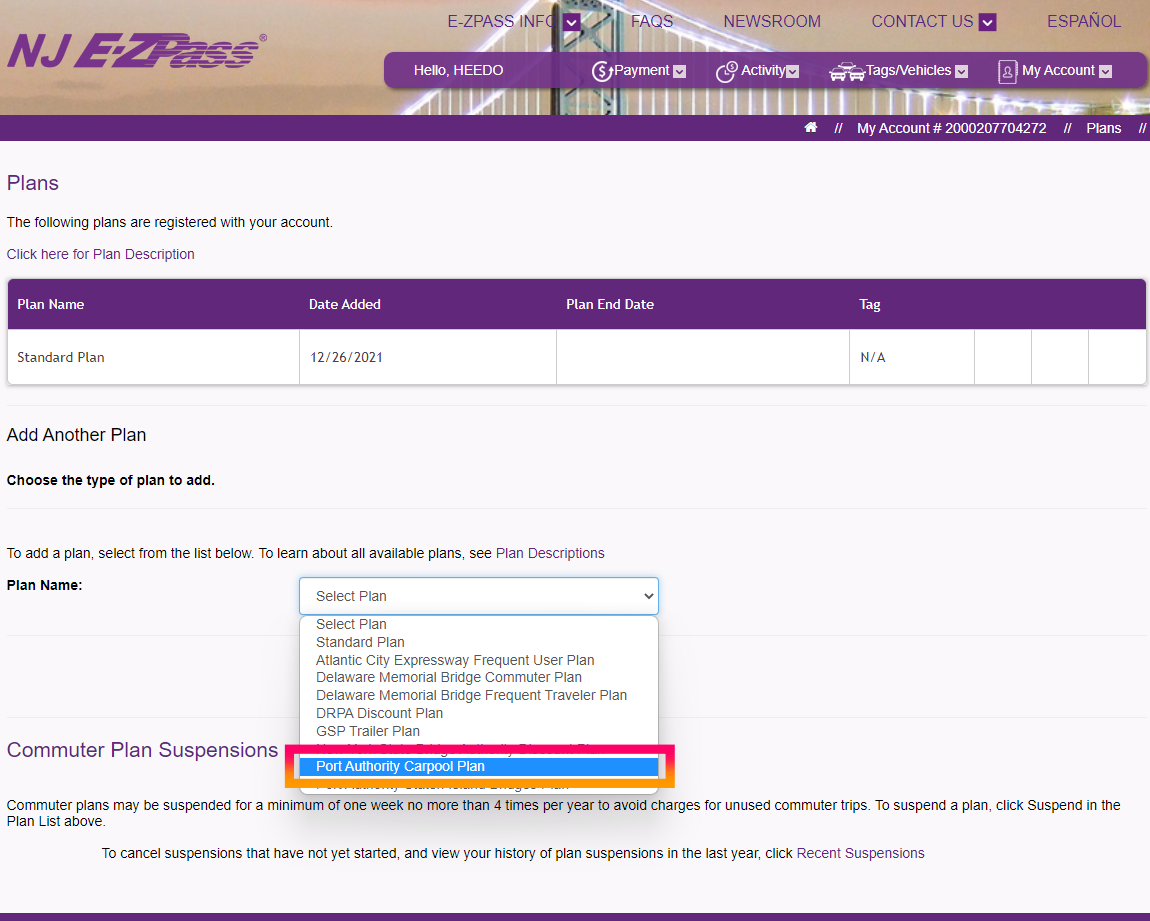This screenshot has width=1150, height=921.
Task: Click CONTACT US menu item
Action: click(922, 21)
